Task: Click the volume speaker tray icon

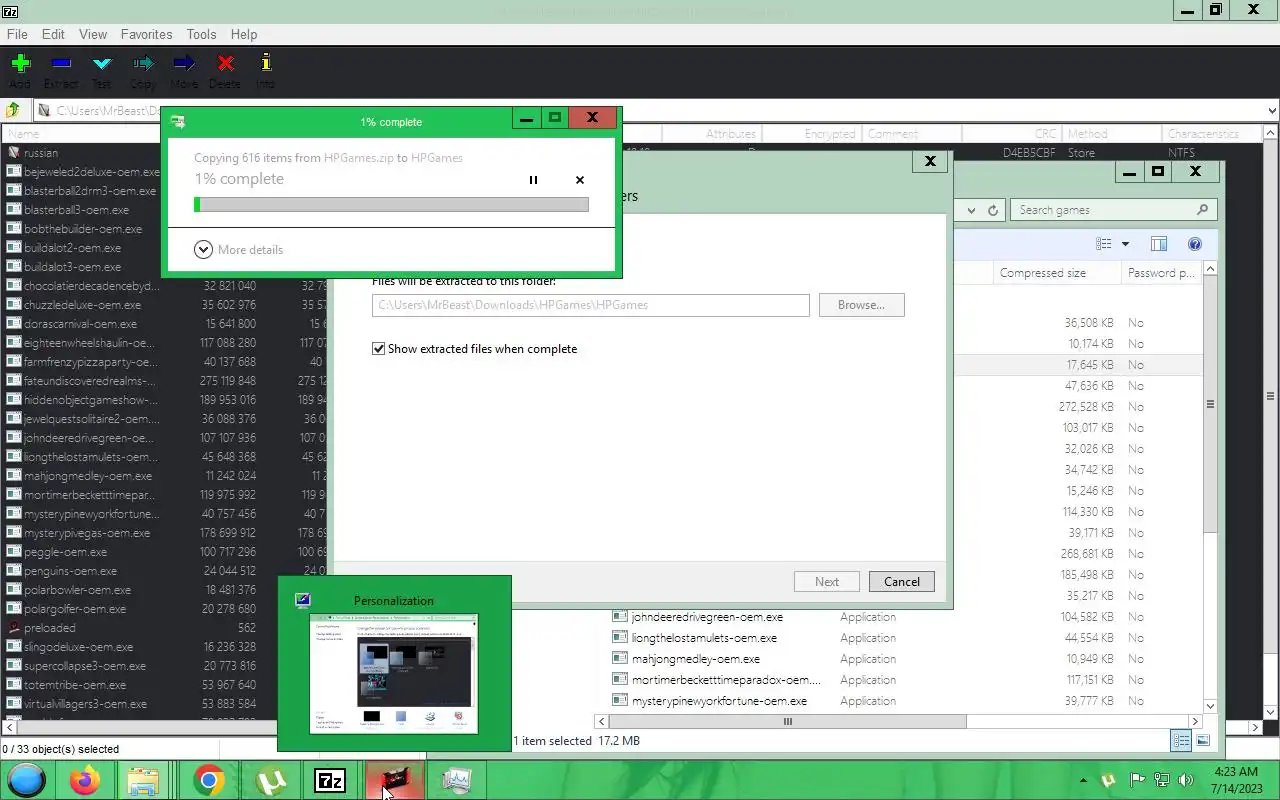Action: [x=1186, y=780]
